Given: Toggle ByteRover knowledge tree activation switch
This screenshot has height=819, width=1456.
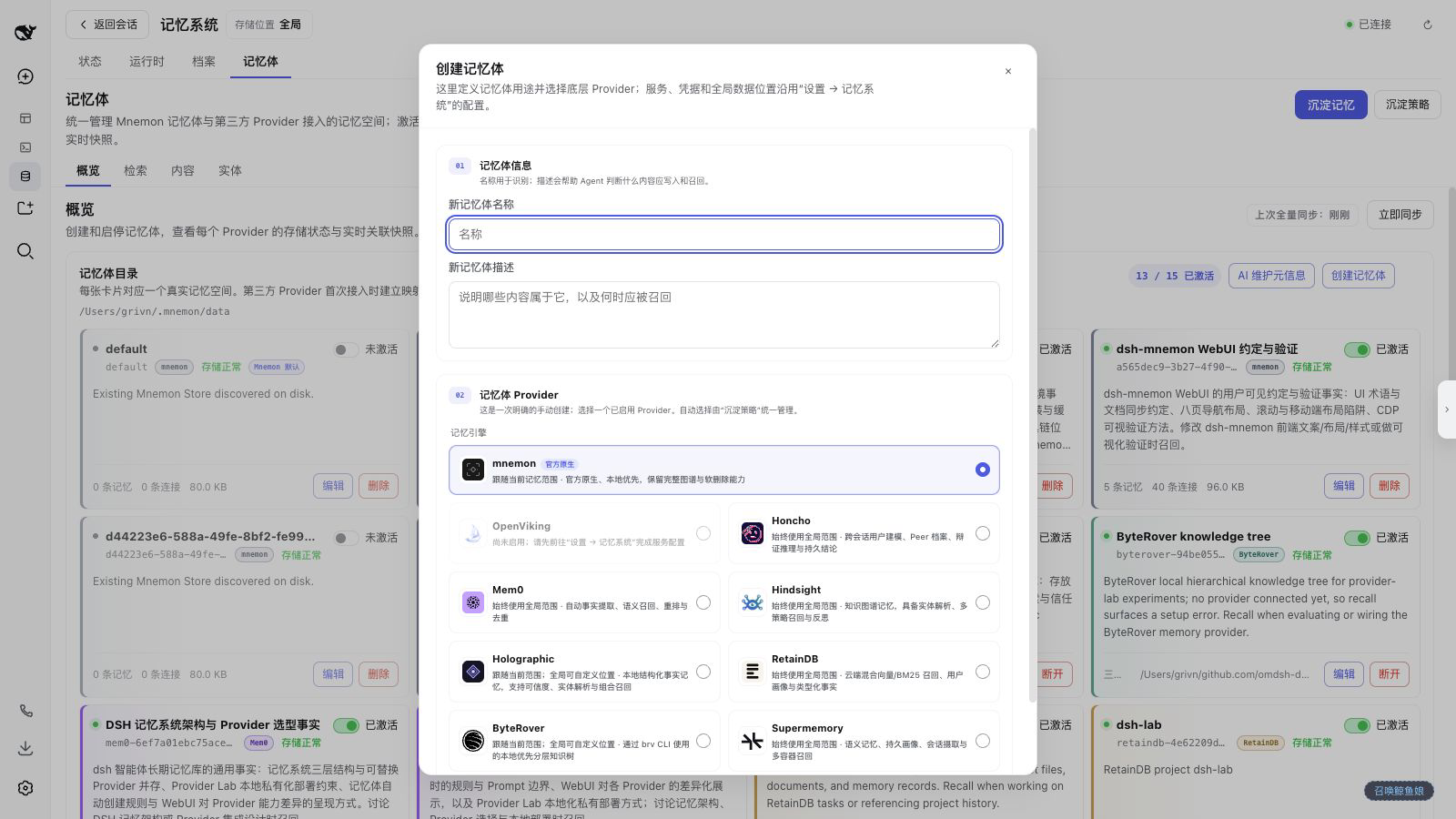Looking at the screenshot, I should (x=1357, y=538).
